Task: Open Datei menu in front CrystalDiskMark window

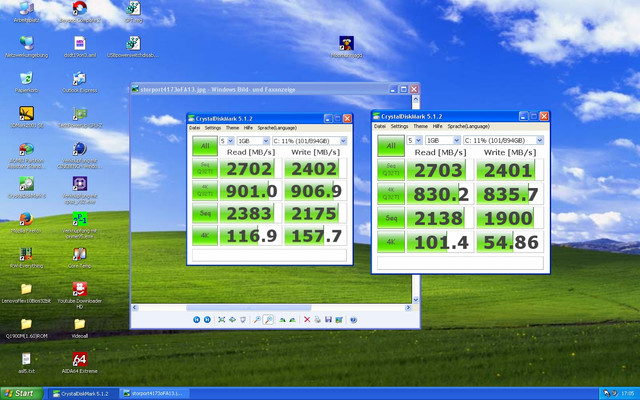Action: (x=380, y=126)
